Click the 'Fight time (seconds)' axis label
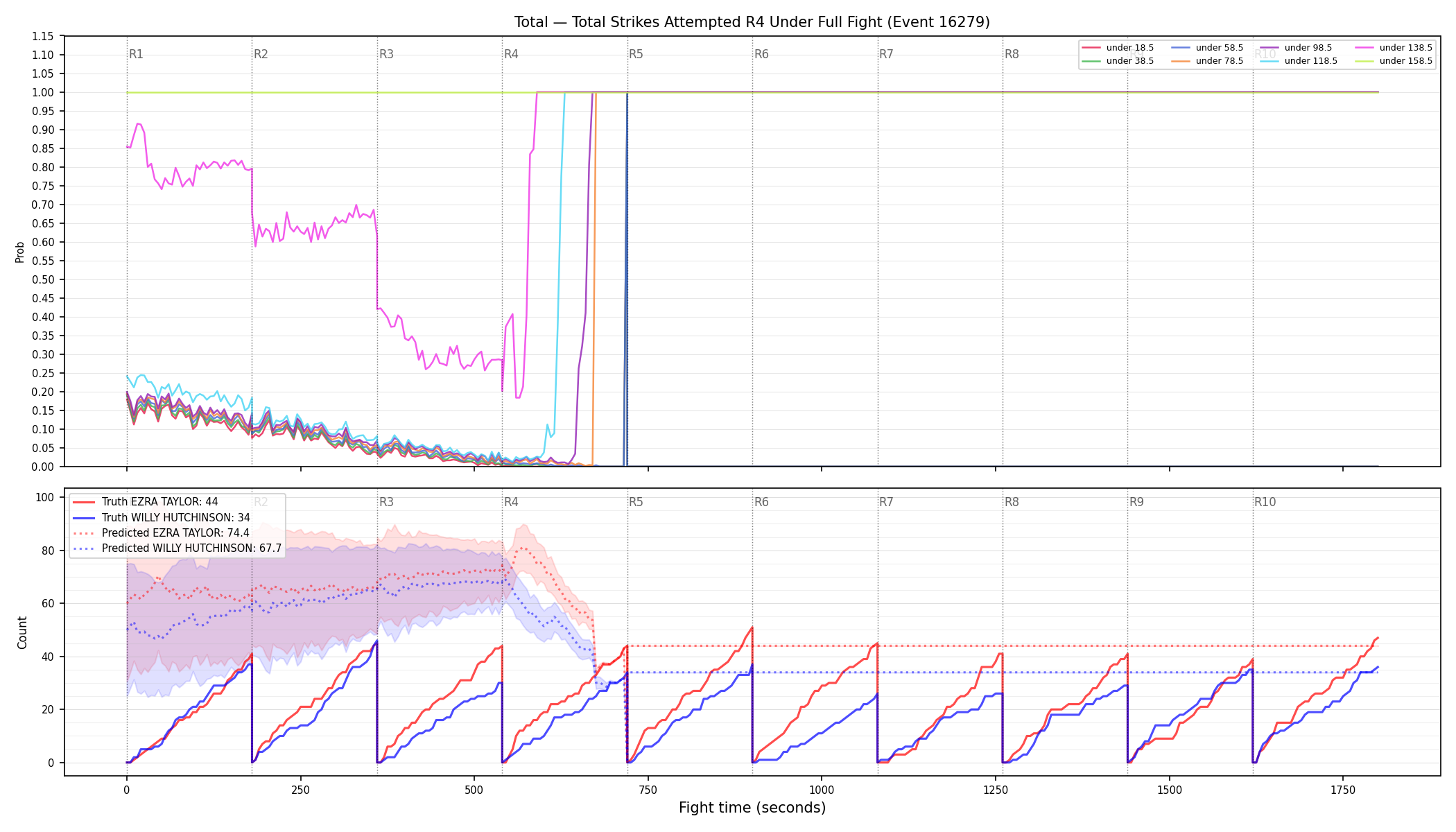Image resolution: width=1456 pixels, height=832 pixels. coord(752,808)
